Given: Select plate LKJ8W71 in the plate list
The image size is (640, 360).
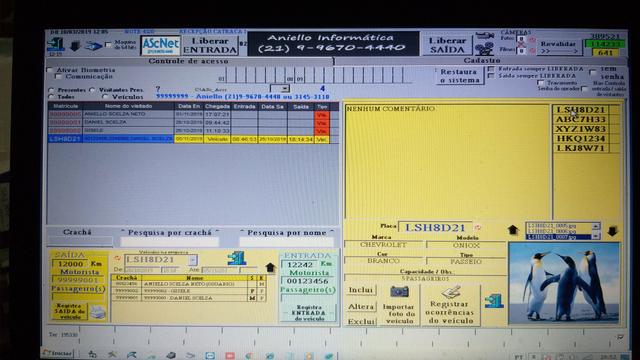Looking at the screenshot, I should pyautogui.click(x=580, y=148).
